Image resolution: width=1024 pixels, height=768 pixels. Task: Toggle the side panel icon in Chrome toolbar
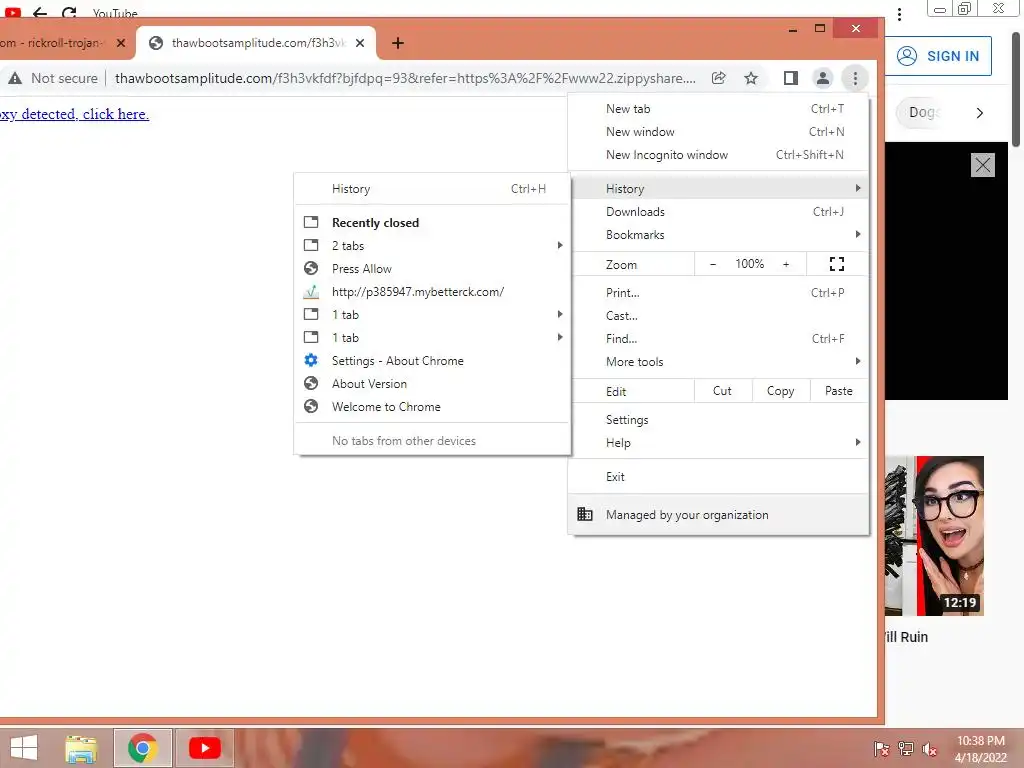point(791,78)
